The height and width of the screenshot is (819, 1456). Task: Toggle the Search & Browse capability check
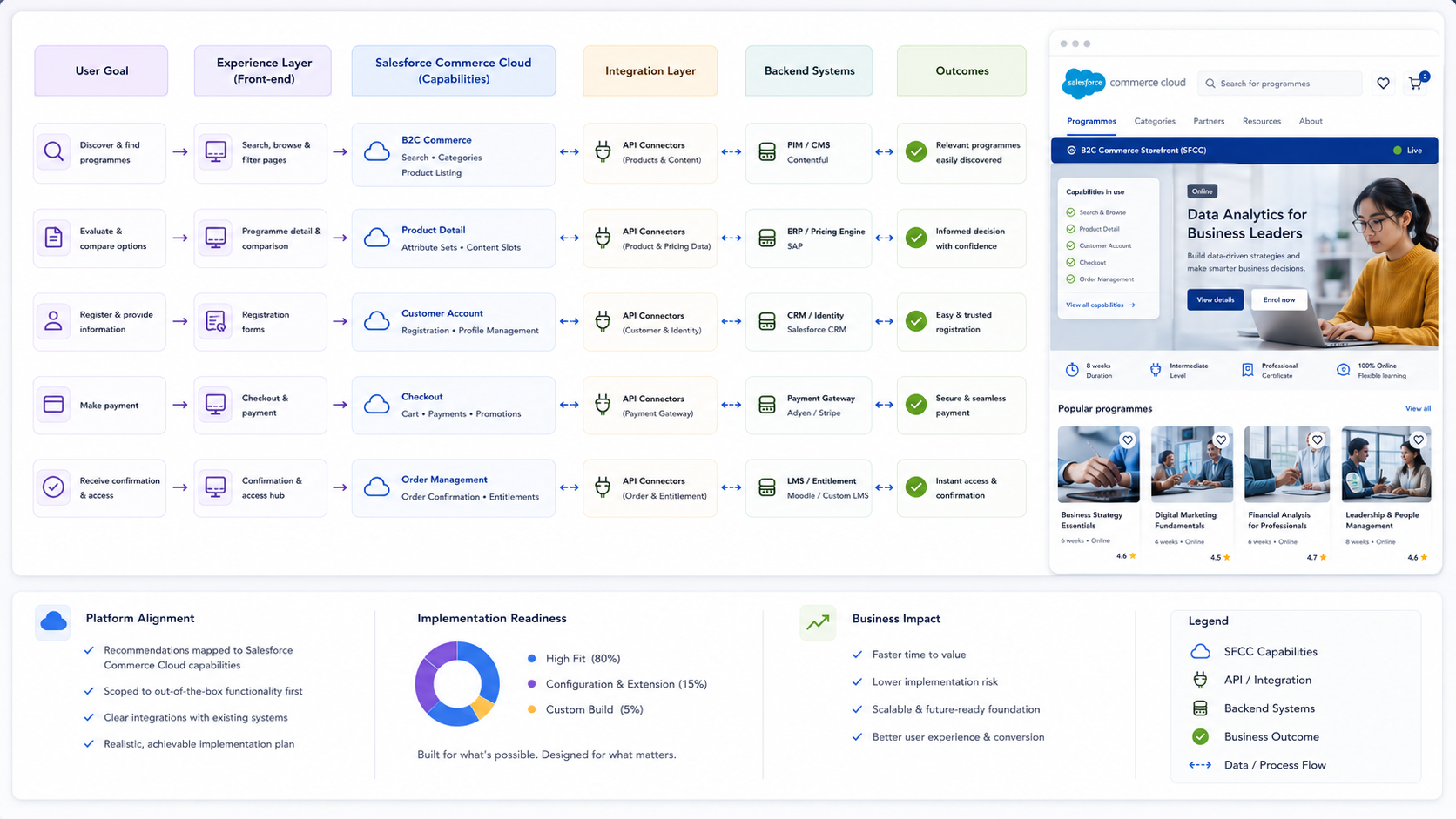point(1070,212)
